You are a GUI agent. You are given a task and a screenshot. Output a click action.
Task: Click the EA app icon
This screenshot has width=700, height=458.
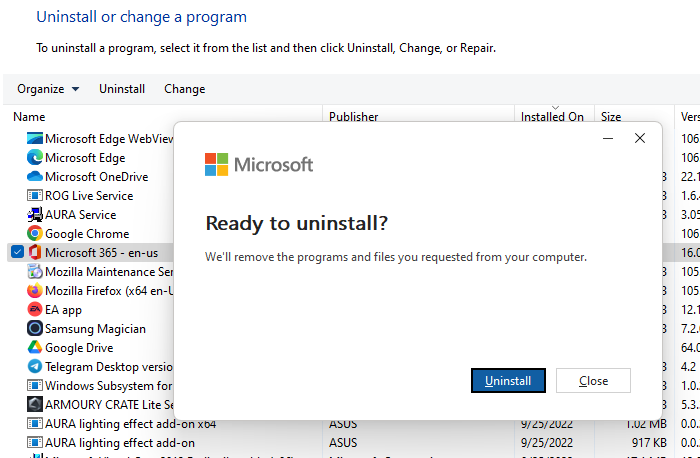[35, 309]
